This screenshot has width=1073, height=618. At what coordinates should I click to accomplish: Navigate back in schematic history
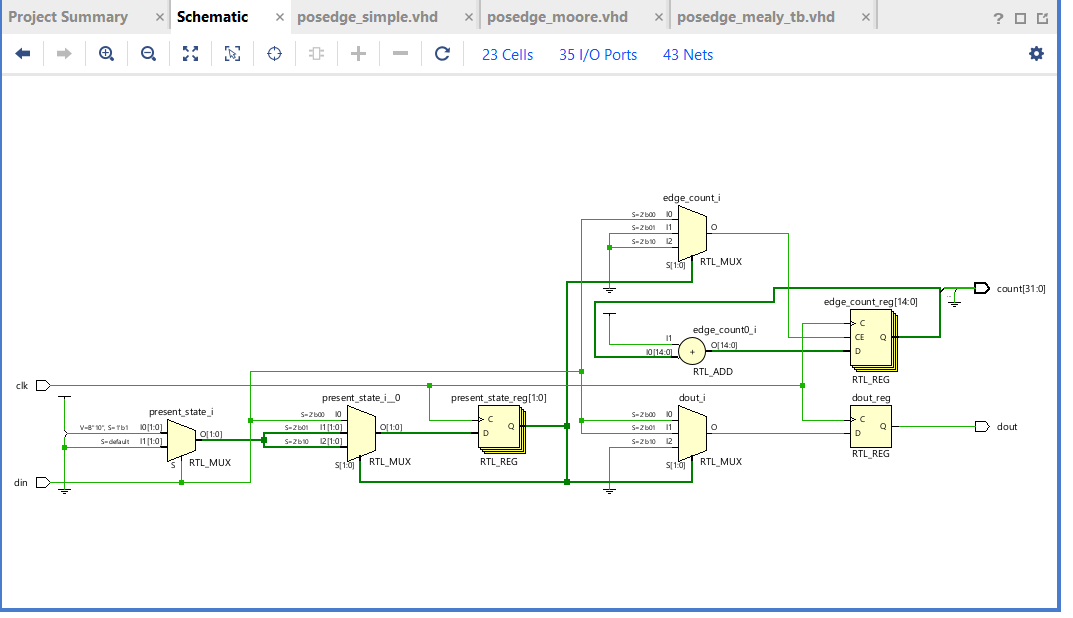pos(22,53)
